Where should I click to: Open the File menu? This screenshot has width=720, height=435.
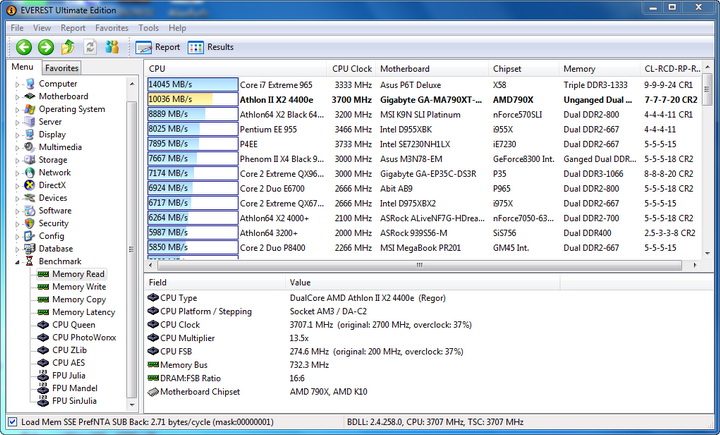tap(17, 28)
